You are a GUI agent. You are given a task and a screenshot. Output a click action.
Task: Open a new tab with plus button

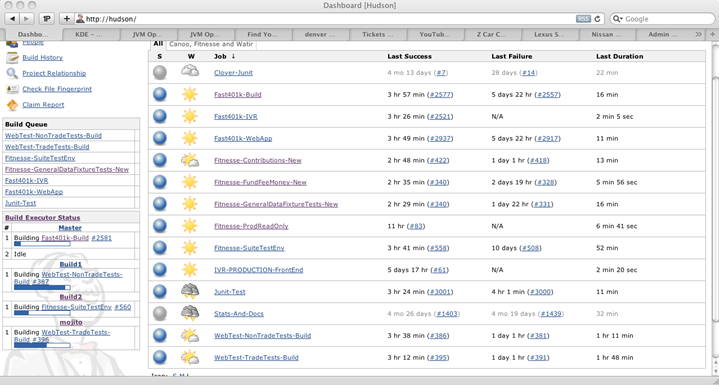[712, 34]
